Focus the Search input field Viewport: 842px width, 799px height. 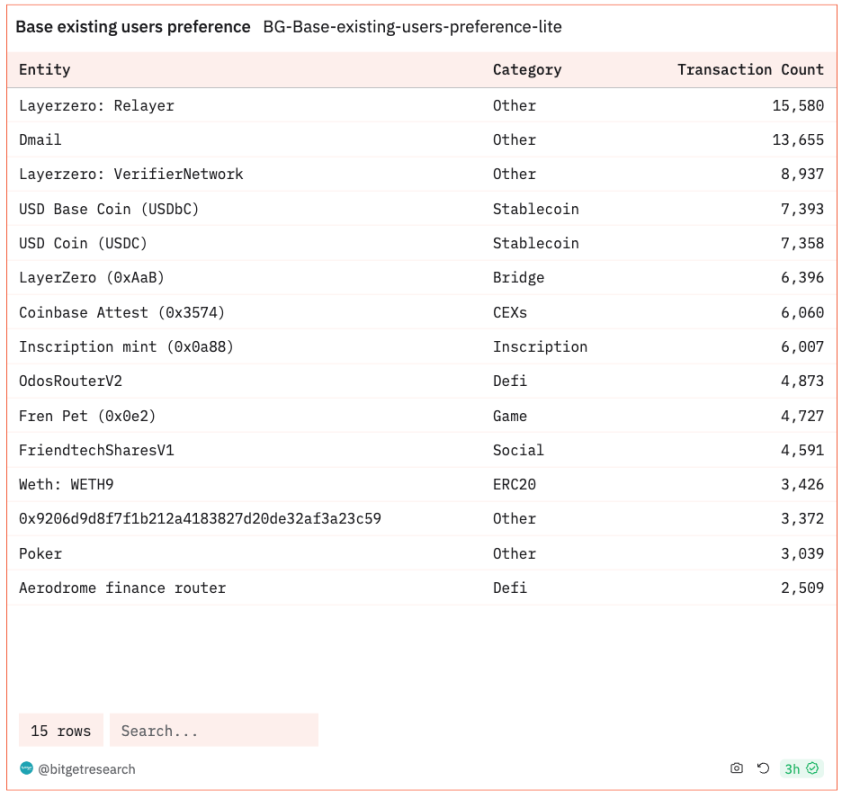(214, 731)
